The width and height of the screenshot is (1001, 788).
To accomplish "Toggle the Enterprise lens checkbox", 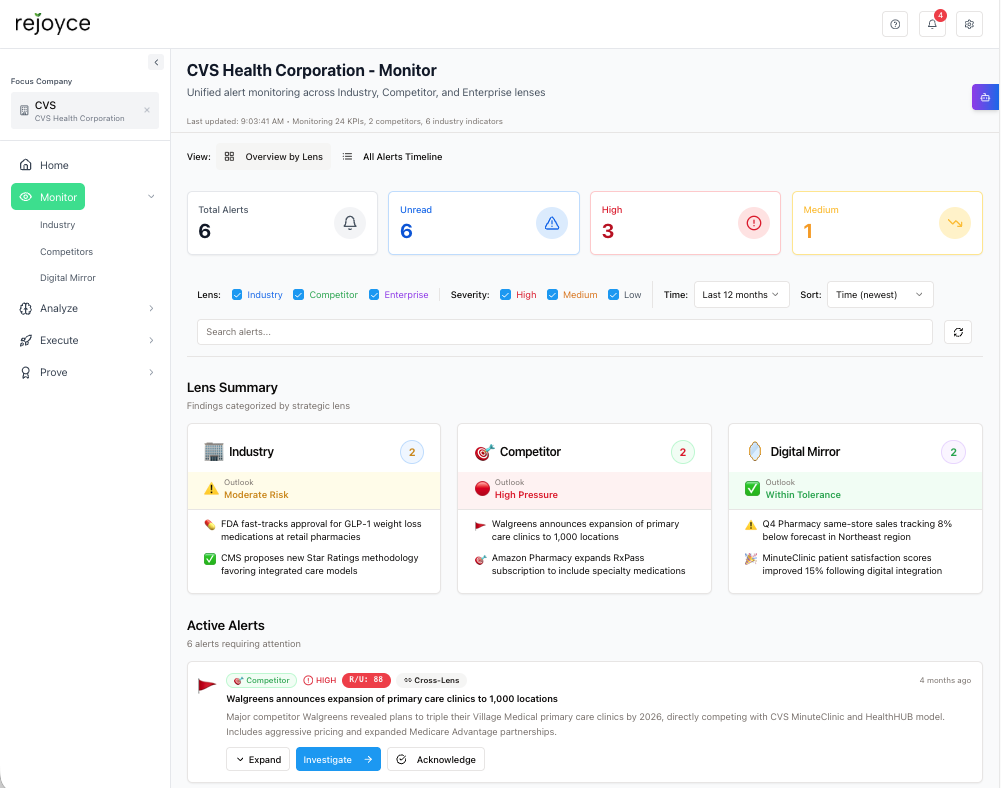I will pyautogui.click(x=374, y=294).
